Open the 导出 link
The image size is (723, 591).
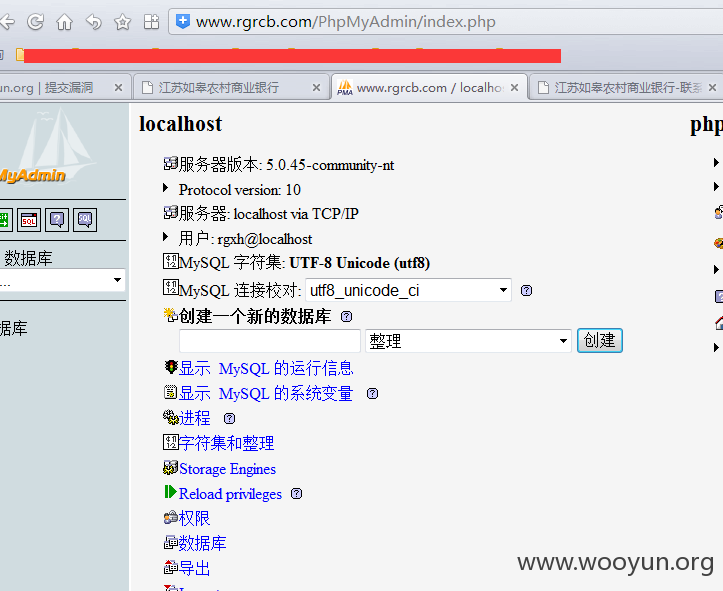tap(195, 568)
